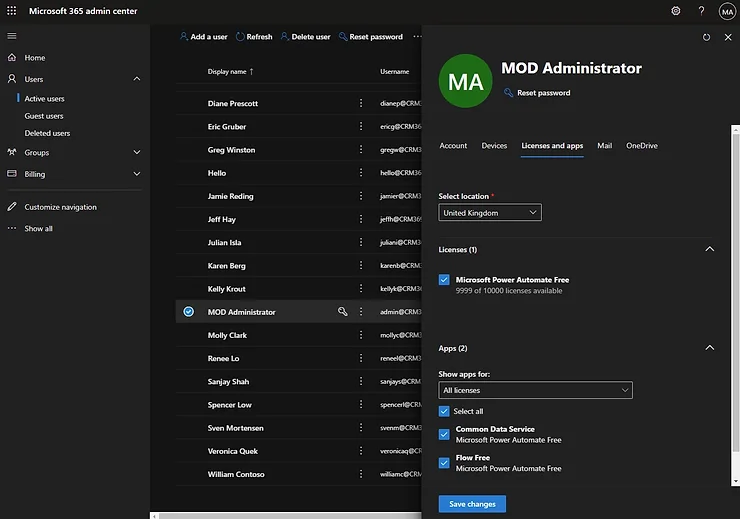Click the Add a user toolbar item
The image size is (740, 519).
(x=203, y=36)
